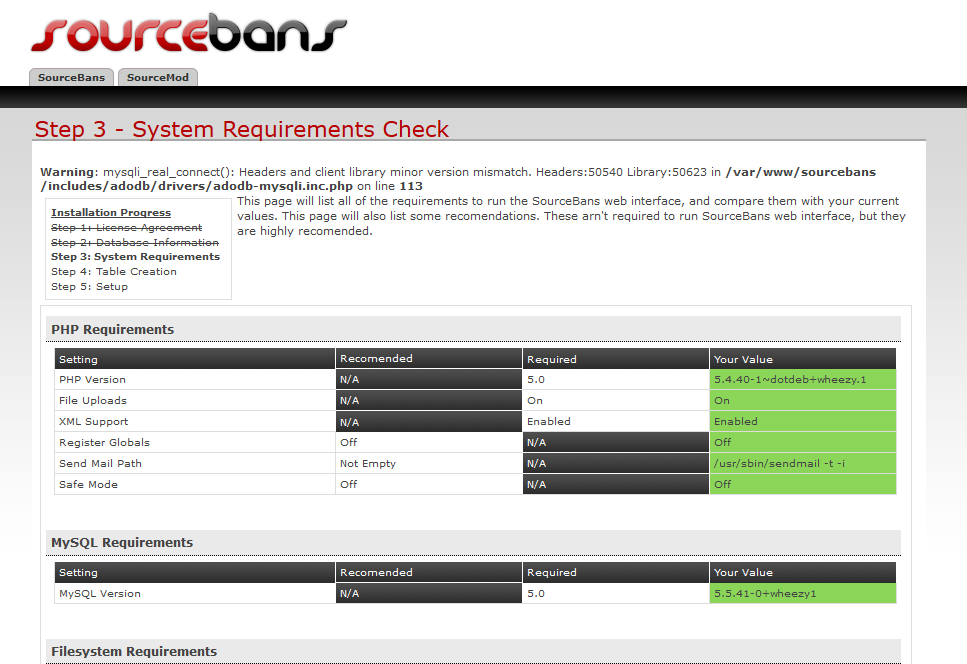
Task: Select Step 4: Table Creation
Action: coord(113,272)
